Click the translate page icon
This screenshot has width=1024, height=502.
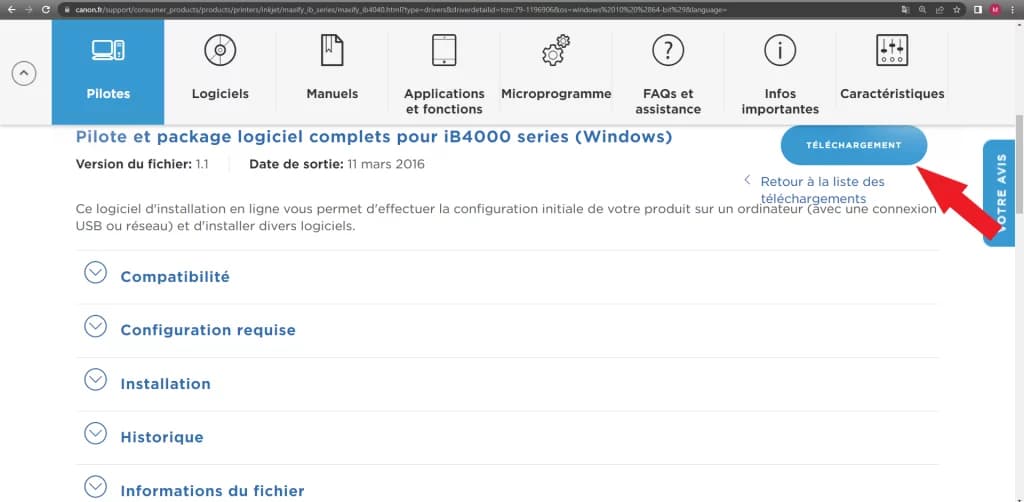pyautogui.click(x=905, y=10)
